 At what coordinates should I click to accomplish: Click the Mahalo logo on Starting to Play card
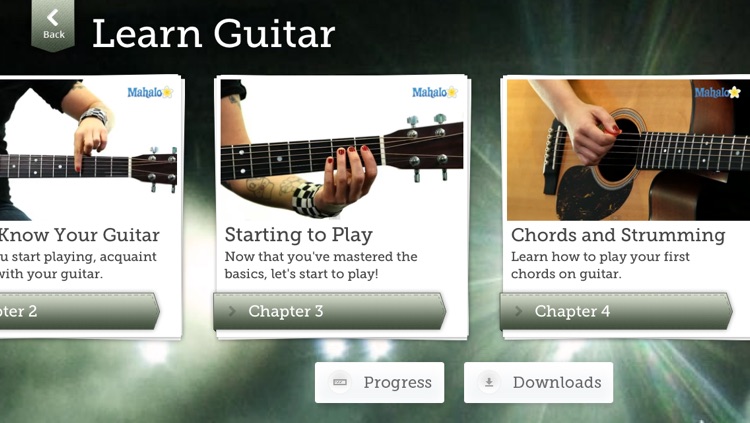(435, 92)
